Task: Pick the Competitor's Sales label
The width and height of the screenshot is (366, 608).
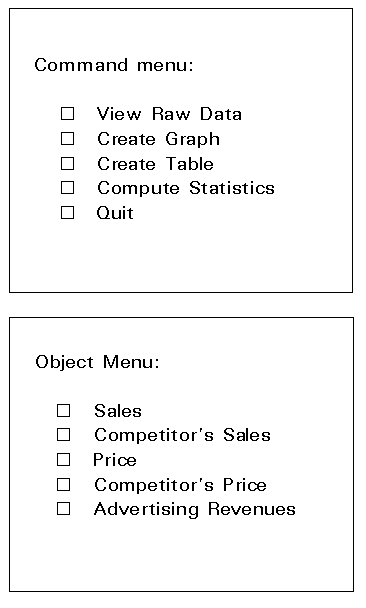Action: tap(182, 435)
